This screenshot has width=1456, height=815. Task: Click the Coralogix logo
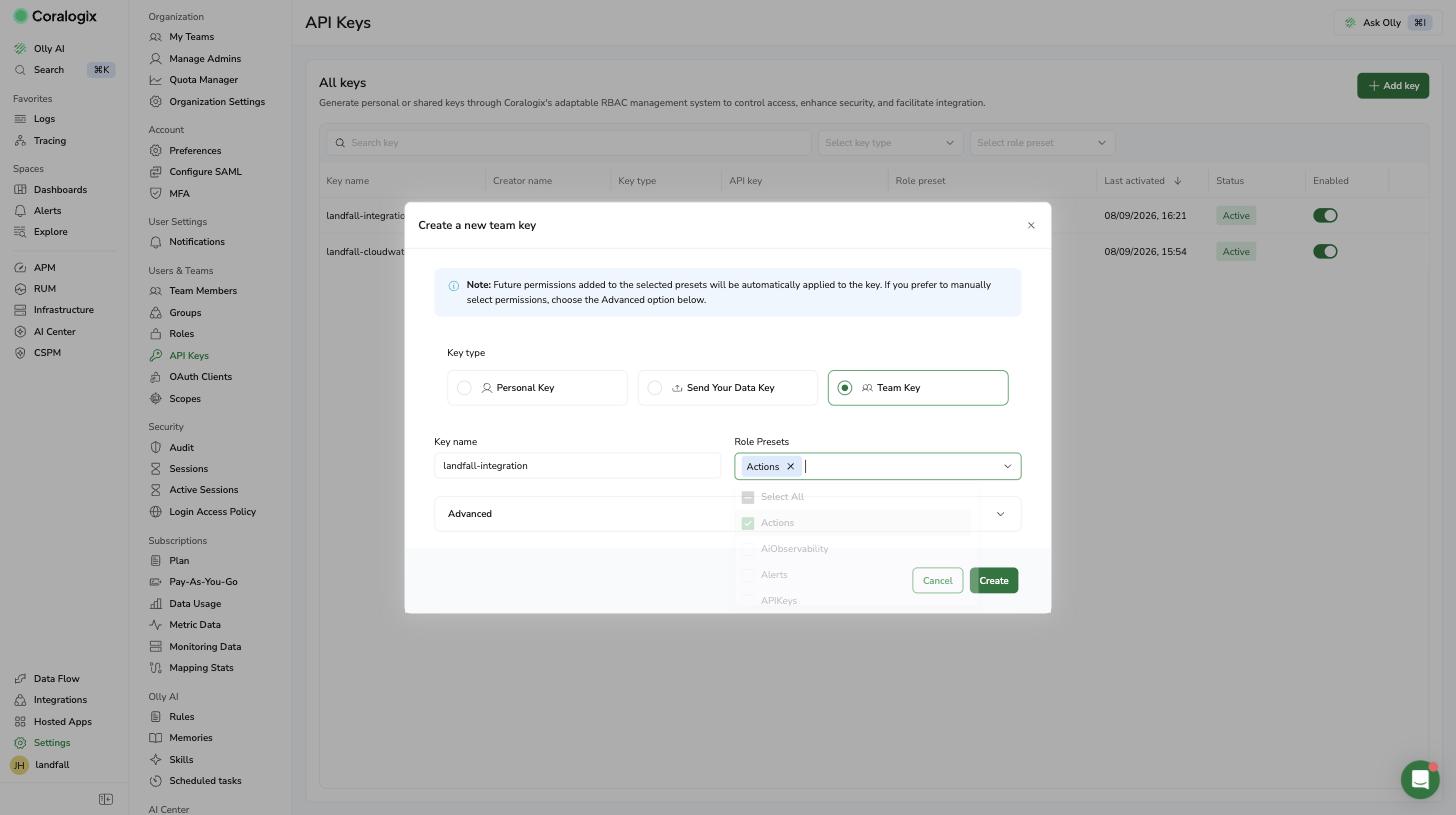[x=55, y=16]
